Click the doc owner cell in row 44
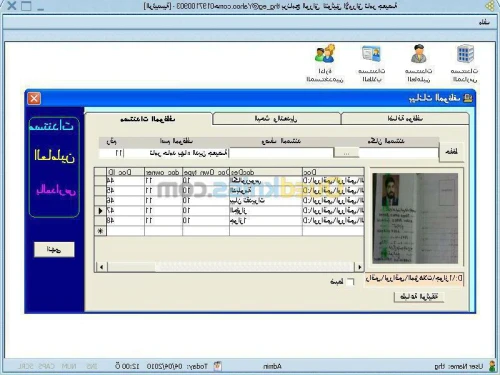 [163, 181]
